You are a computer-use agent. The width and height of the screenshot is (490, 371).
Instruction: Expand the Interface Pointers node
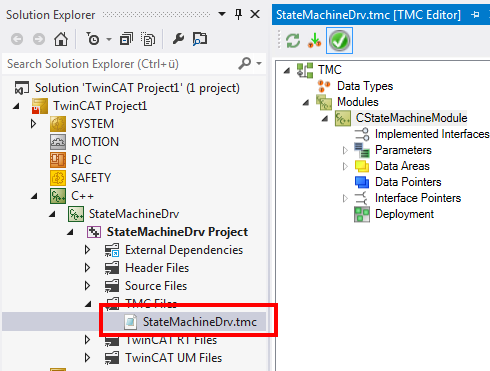click(345, 198)
